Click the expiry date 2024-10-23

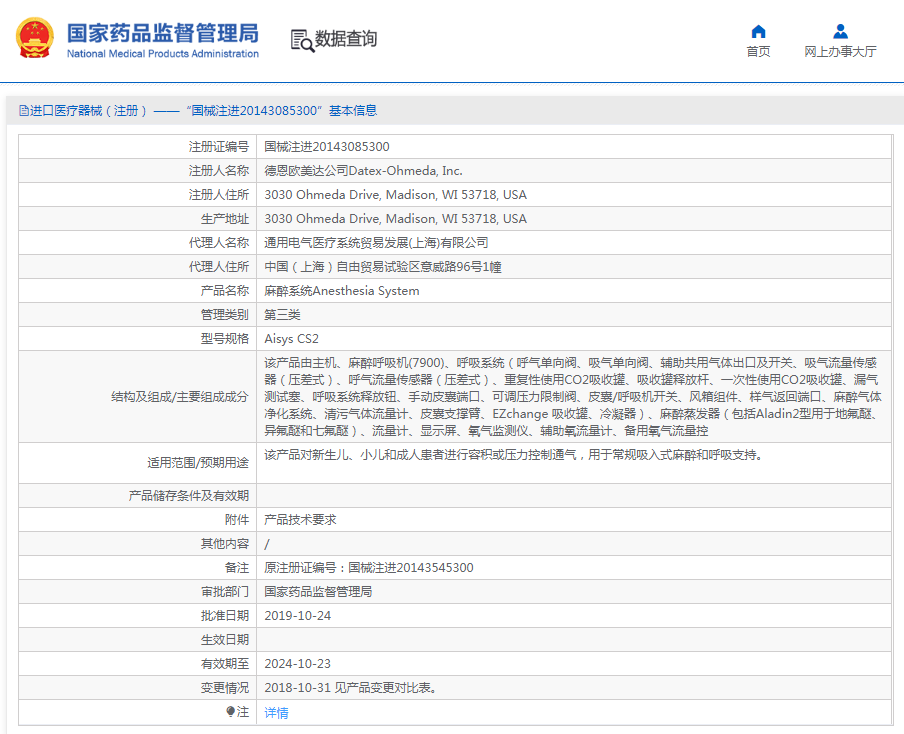coord(297,664)
